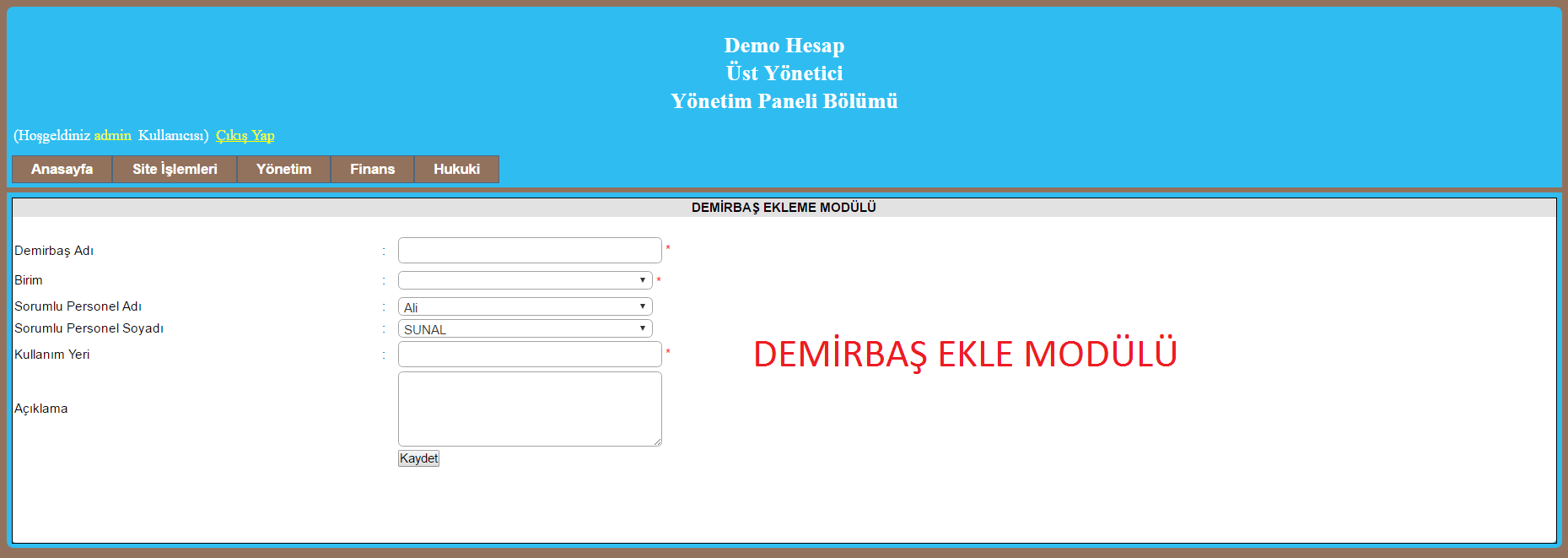Open the Hukuki menu
Viewport: 1568px width, 558px height.
pos(456,169)
